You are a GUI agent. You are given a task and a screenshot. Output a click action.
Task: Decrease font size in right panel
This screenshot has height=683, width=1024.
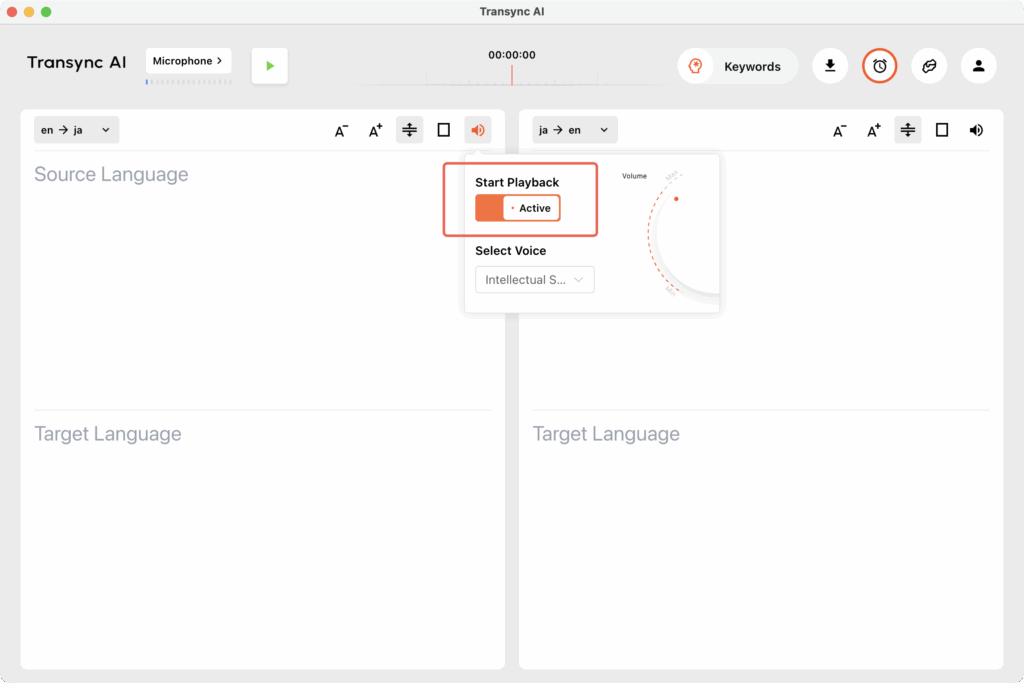[x=839, y=130]
